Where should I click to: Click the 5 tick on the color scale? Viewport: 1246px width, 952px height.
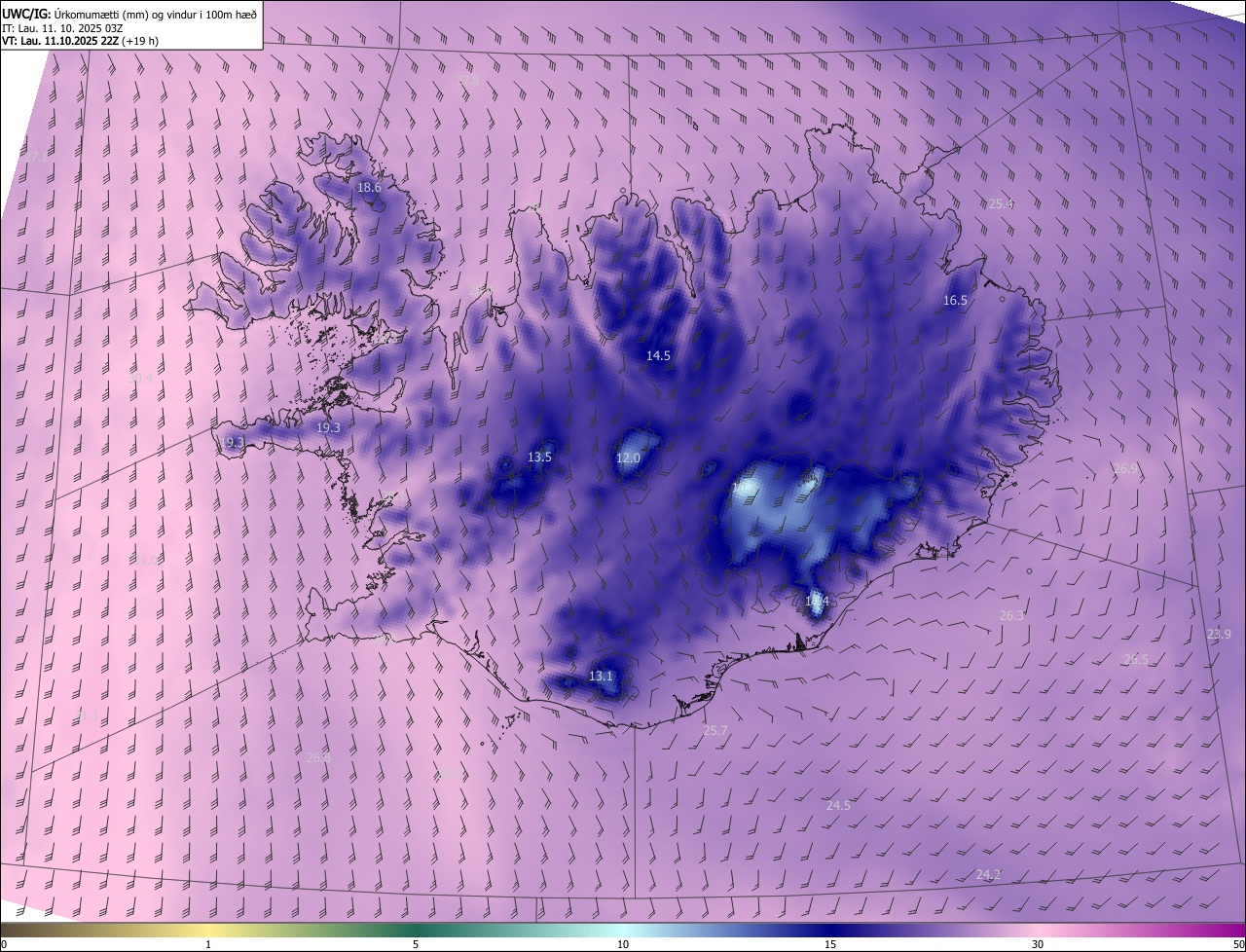click(x=416, y=944)
